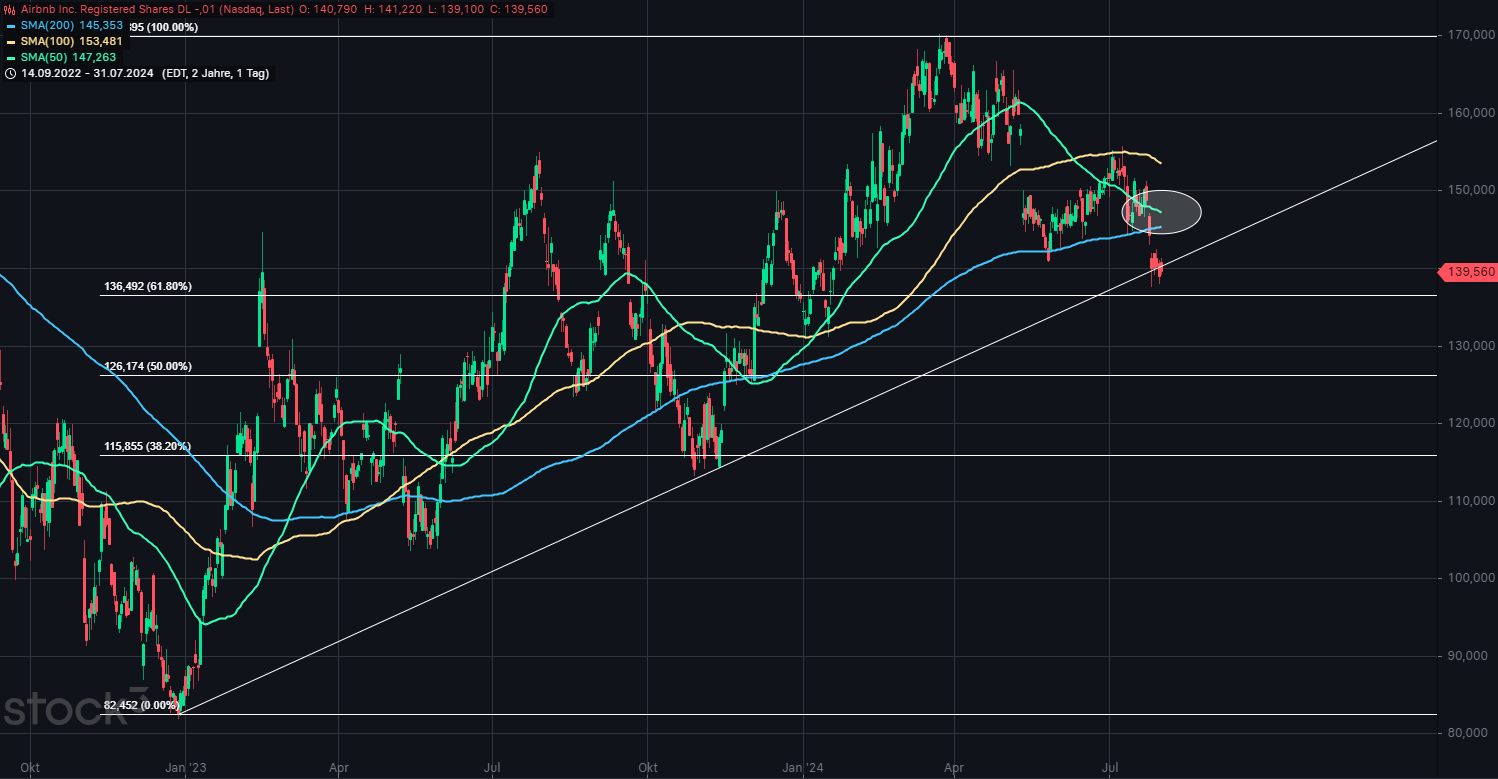Screen dimensions: 1498x779
Task: Click the date range 14.09.2022 - 31.07.2024
Action: pos(86,73)
